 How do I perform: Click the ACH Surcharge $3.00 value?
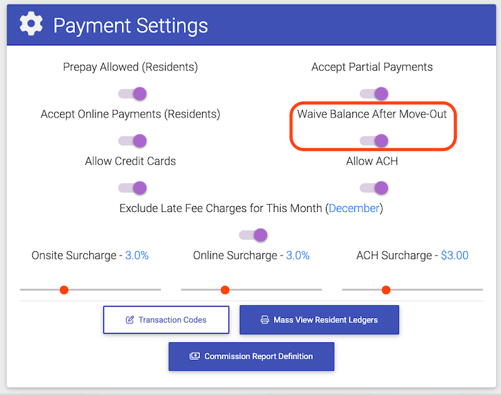454,255
